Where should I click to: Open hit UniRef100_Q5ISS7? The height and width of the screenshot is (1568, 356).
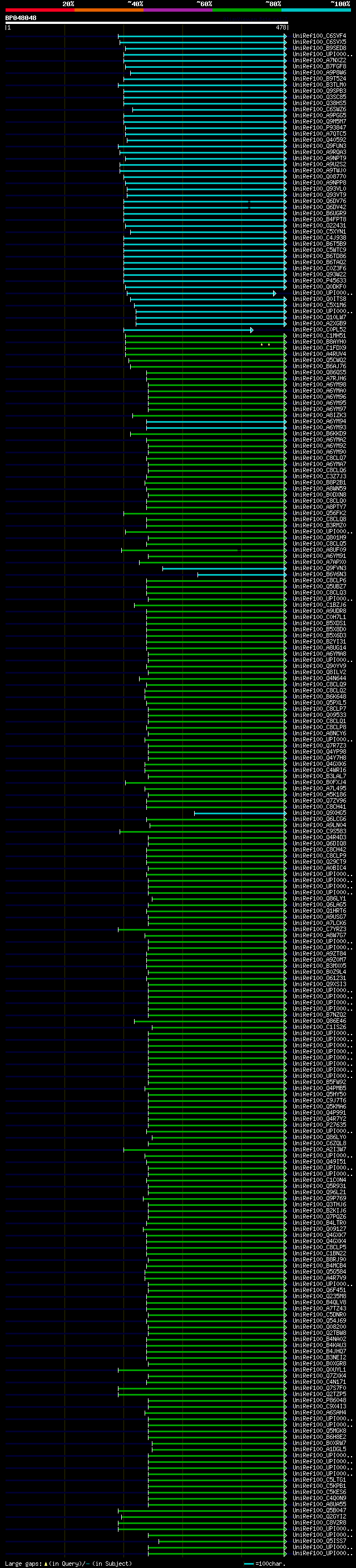coord(319,1541)
